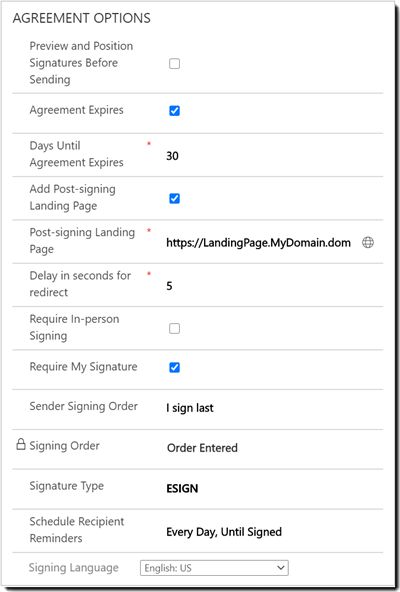Toggle Add Post-signing Landing Page checkbox
This screenshot has height=592, width=400.
point(174,198)
